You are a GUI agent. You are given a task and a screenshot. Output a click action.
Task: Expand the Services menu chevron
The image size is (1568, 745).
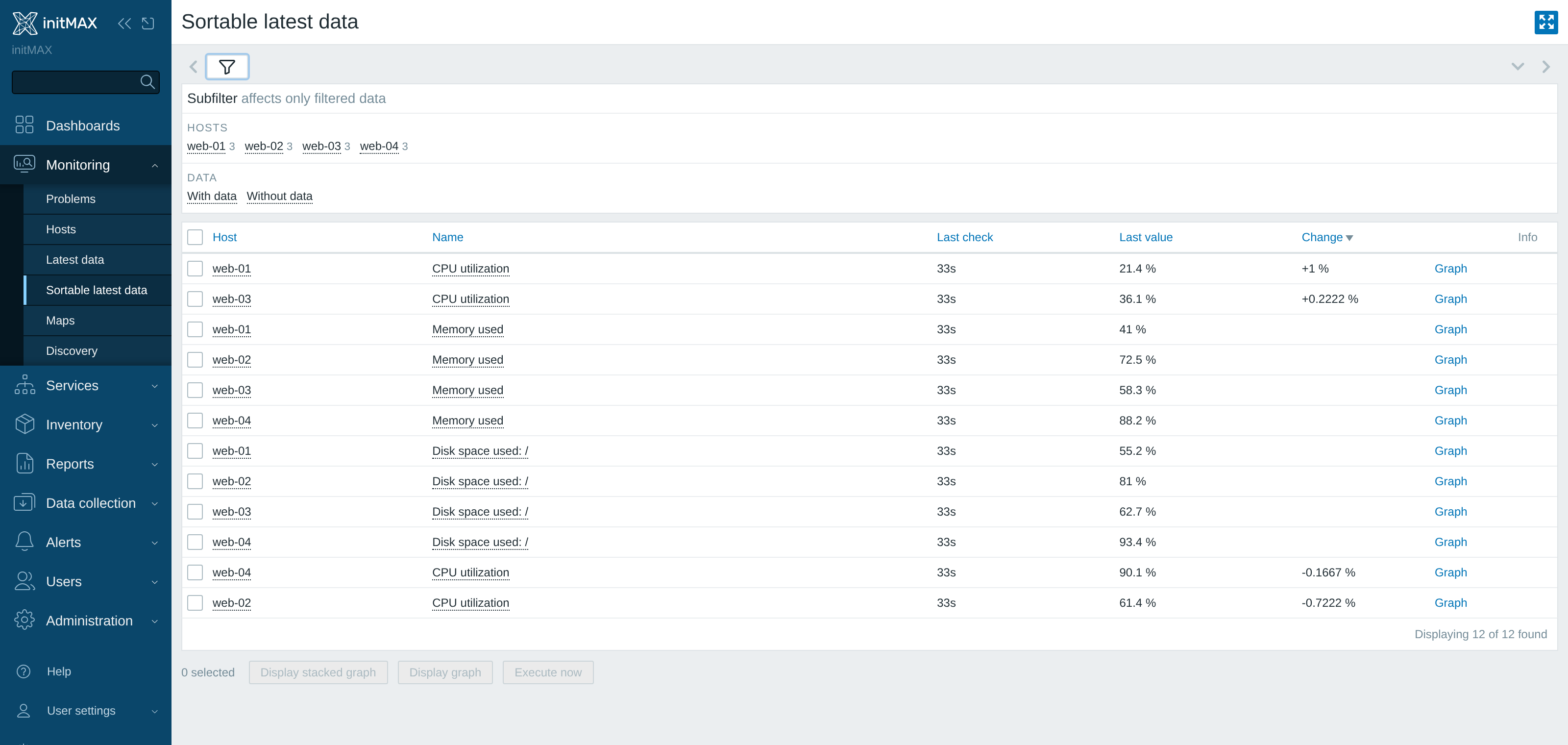tap(155, 386)
